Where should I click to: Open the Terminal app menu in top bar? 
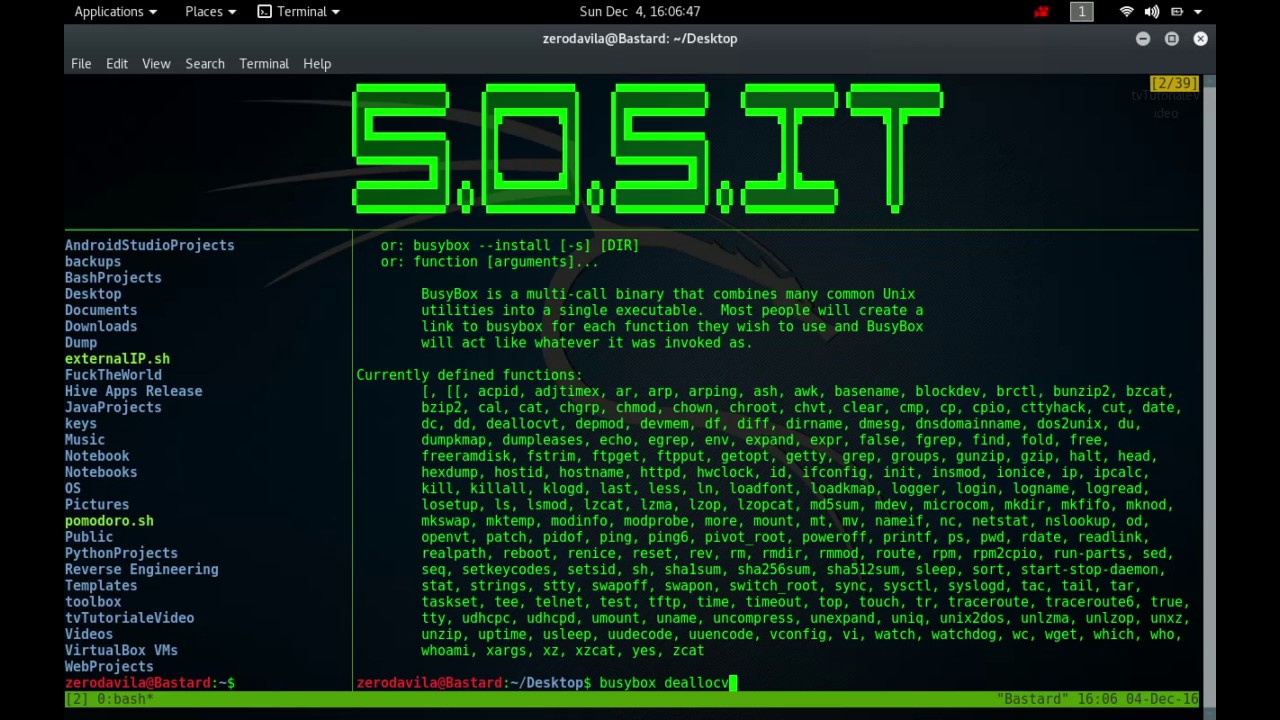[299, 11]
